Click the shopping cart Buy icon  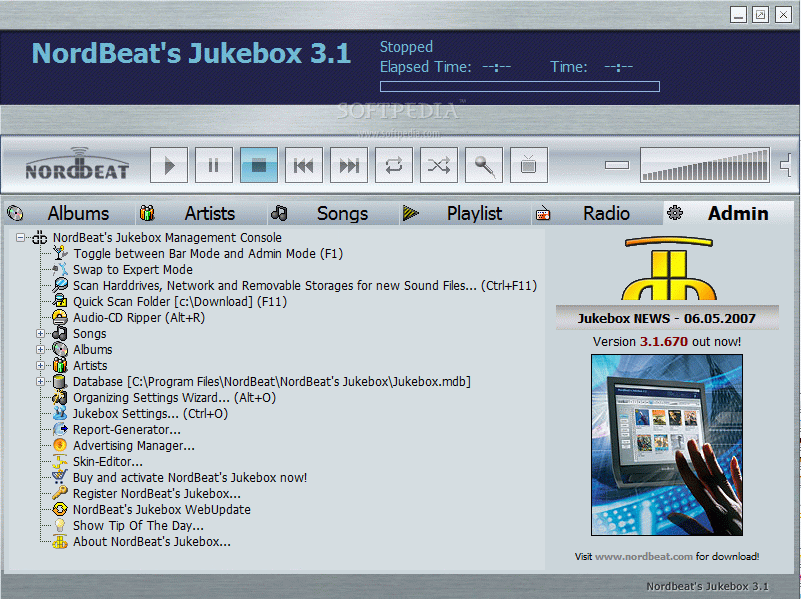pyautogui.click(x=60, y=477)
